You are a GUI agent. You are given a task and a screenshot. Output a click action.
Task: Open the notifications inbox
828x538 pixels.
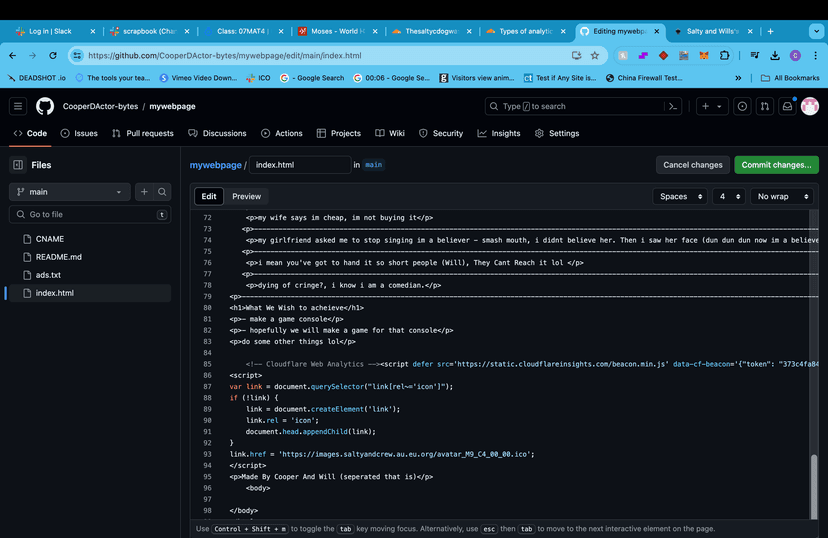pos(787,106)
